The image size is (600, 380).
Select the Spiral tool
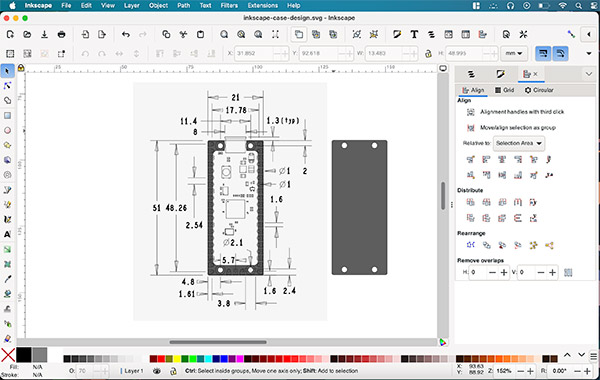pos(7,175)
